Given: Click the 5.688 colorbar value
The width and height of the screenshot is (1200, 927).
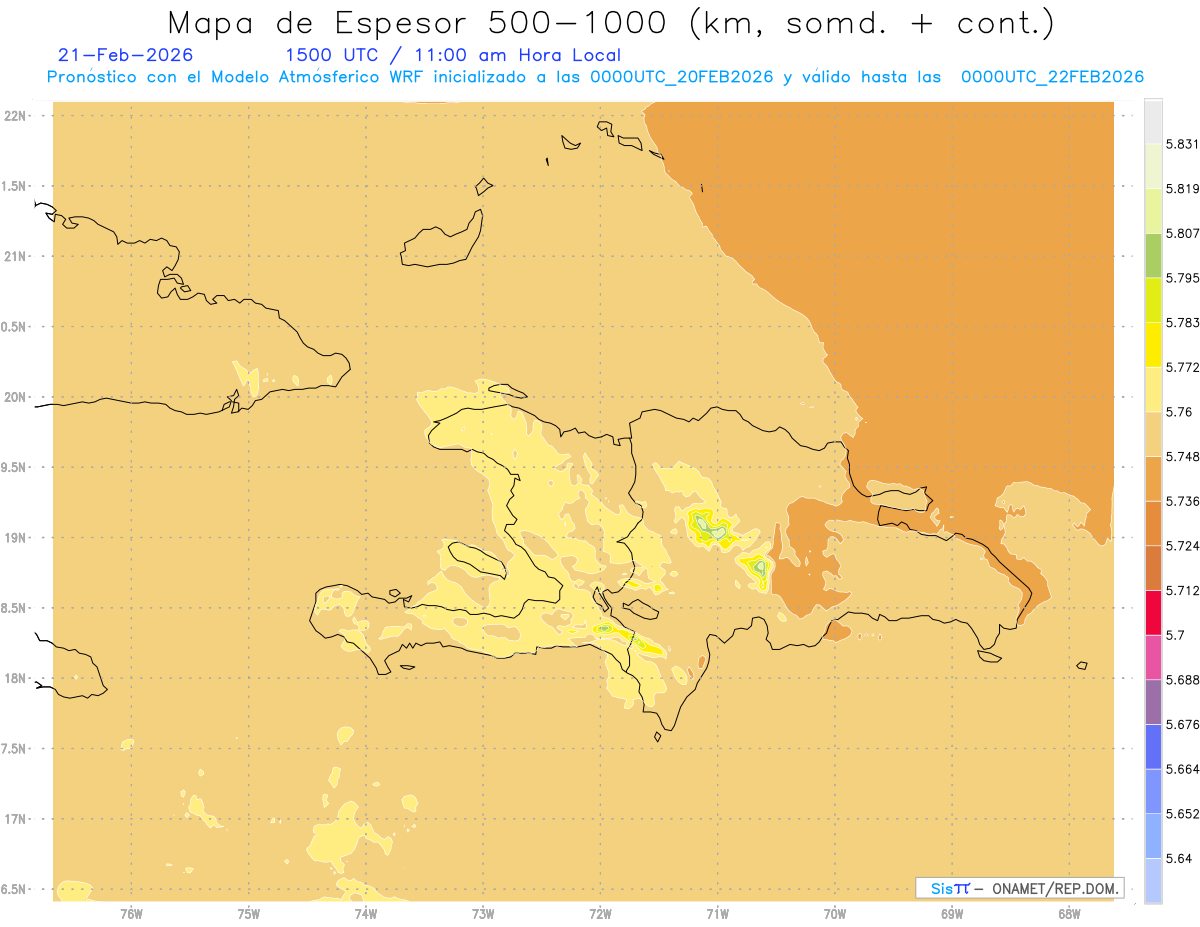Looking at the screenshot, I should [x=1182, y=680].
